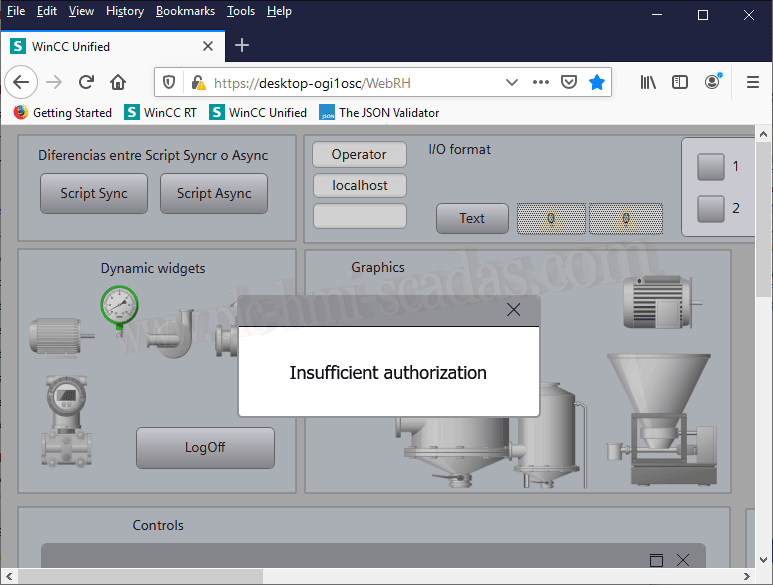Click the Save to Pocket icon
The height and width of the screenshot is (585, 773).
pyautogui.click(x=568, y=82)
